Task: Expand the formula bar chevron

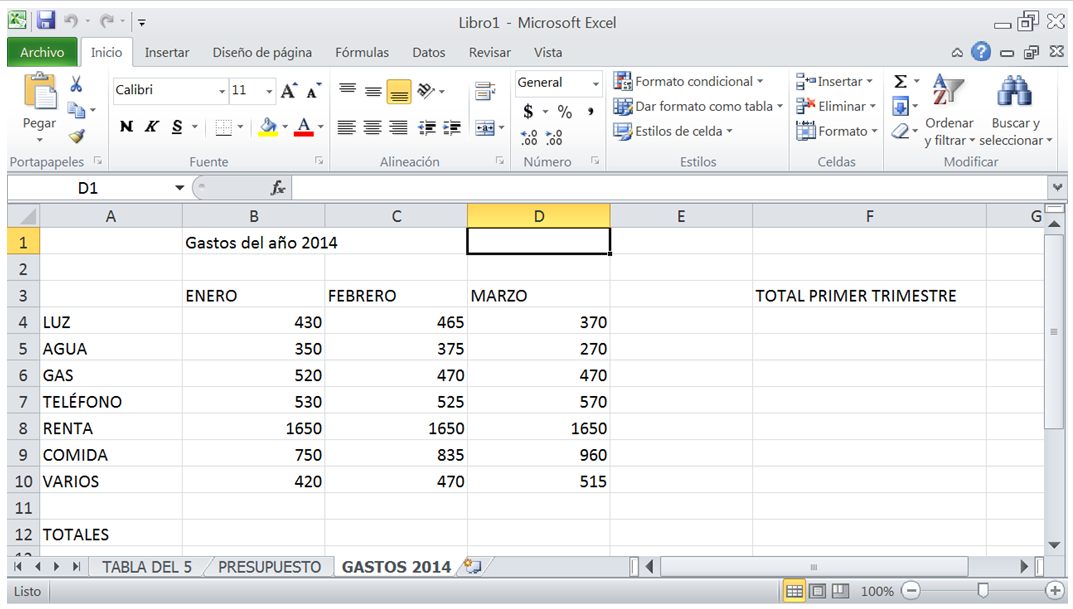Action: pos(1057,187)
